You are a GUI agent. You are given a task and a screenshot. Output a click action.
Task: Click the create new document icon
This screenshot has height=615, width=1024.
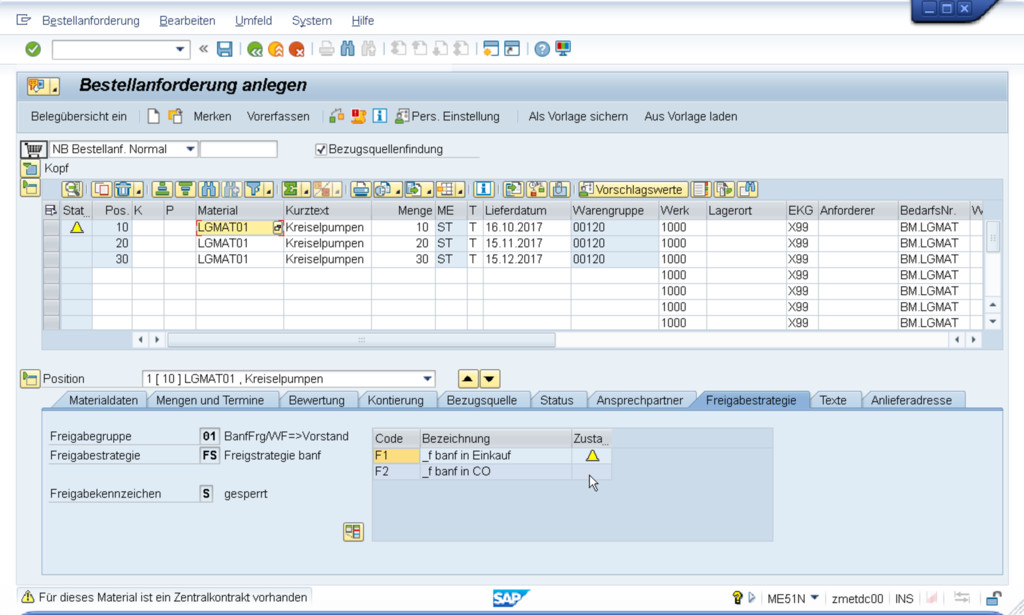point(154,116)
